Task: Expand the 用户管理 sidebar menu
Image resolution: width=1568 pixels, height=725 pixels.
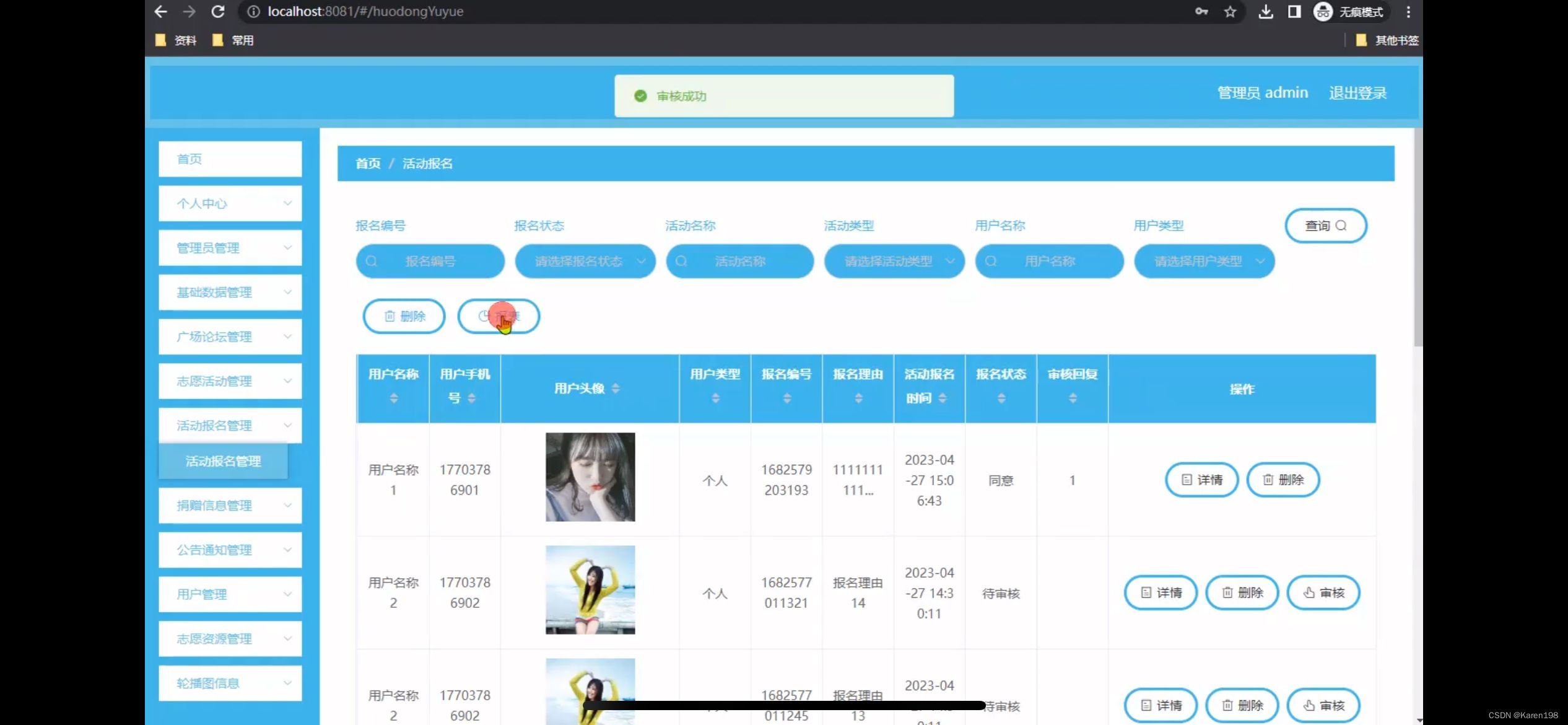Action: (230, 594)
